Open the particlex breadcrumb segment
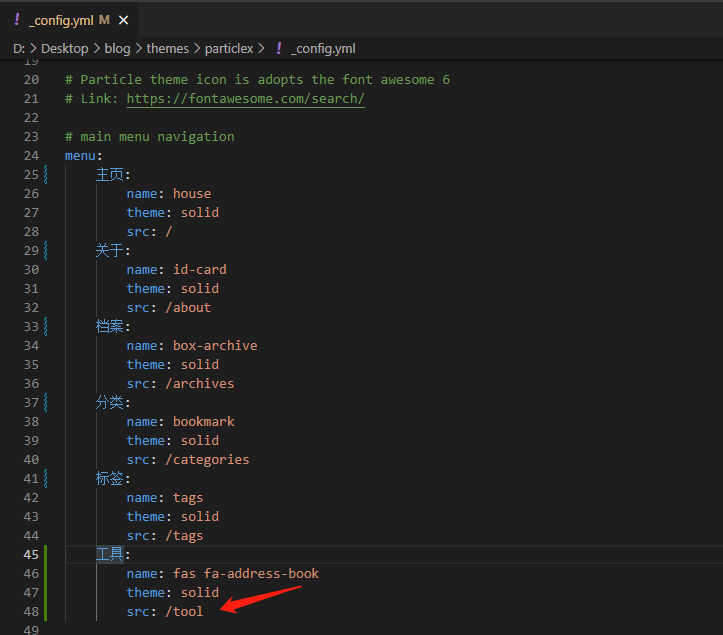 pyautogui.click(x=229, y=48)
